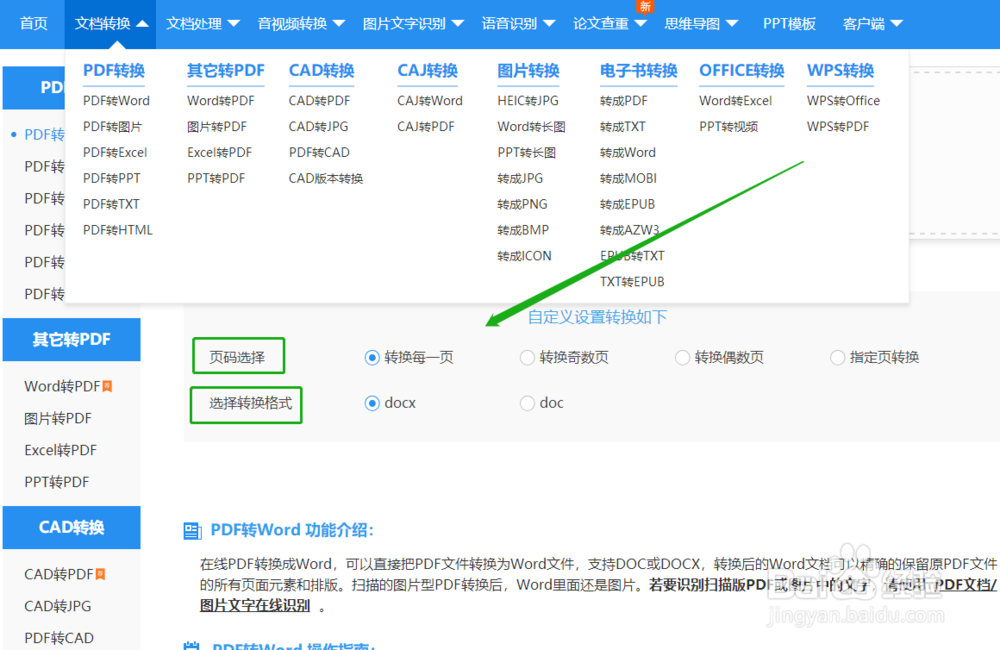Expand the 文档处理 dropdown menu
Image resolution: width=1000 pixels, height=650 pixels.
[196, 23]
